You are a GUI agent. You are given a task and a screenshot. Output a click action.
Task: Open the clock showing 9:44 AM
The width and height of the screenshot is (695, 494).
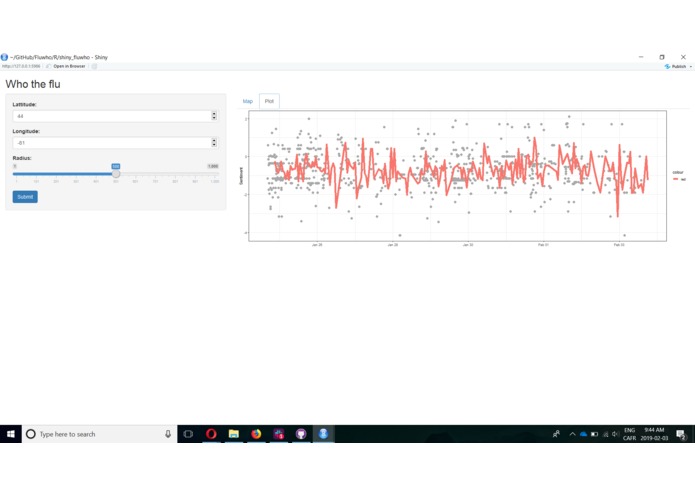(654, 430)
